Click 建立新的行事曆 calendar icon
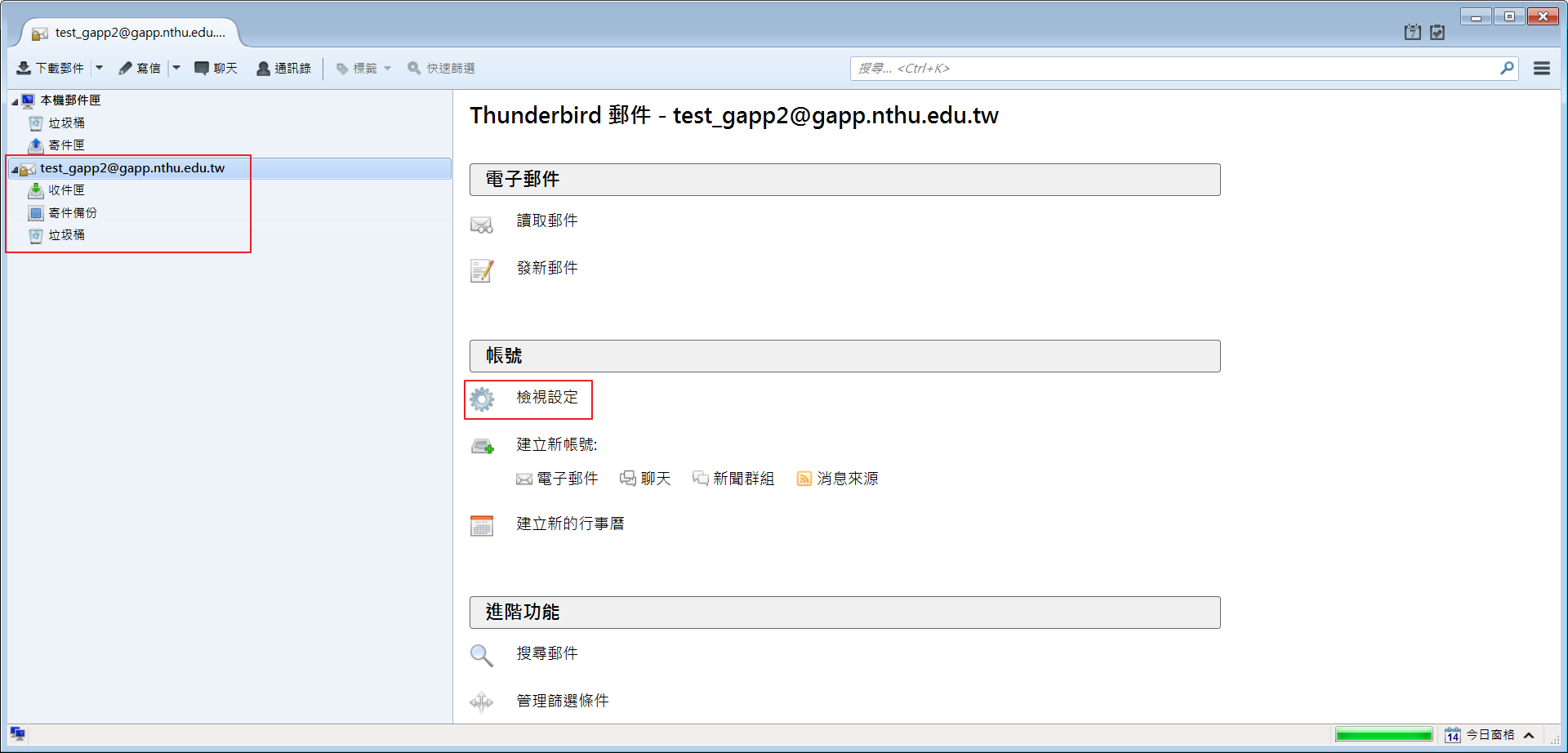The image size is (1568, 753). (x=482, y=525)
